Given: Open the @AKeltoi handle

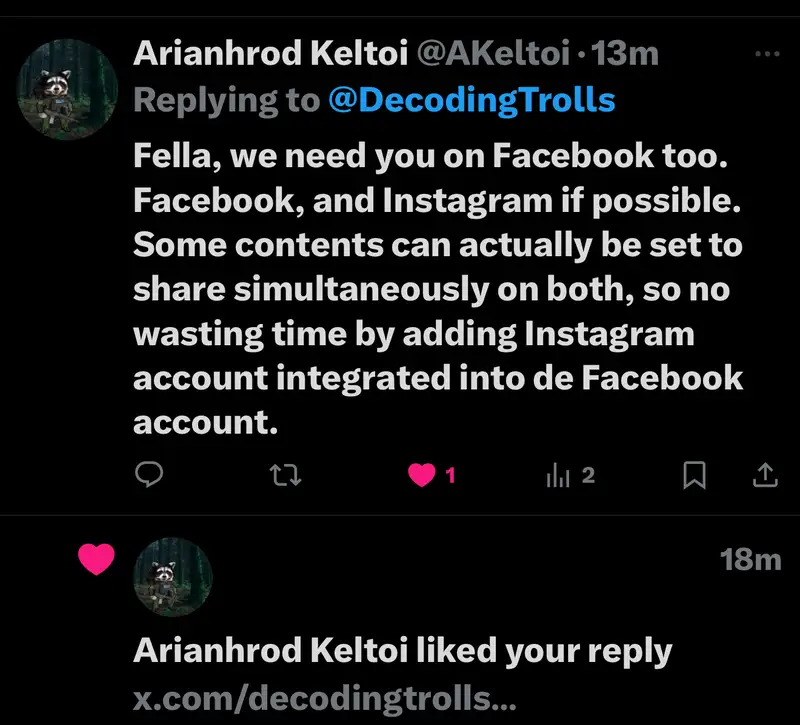Looking at the screenshot, I should click(491, 54).
